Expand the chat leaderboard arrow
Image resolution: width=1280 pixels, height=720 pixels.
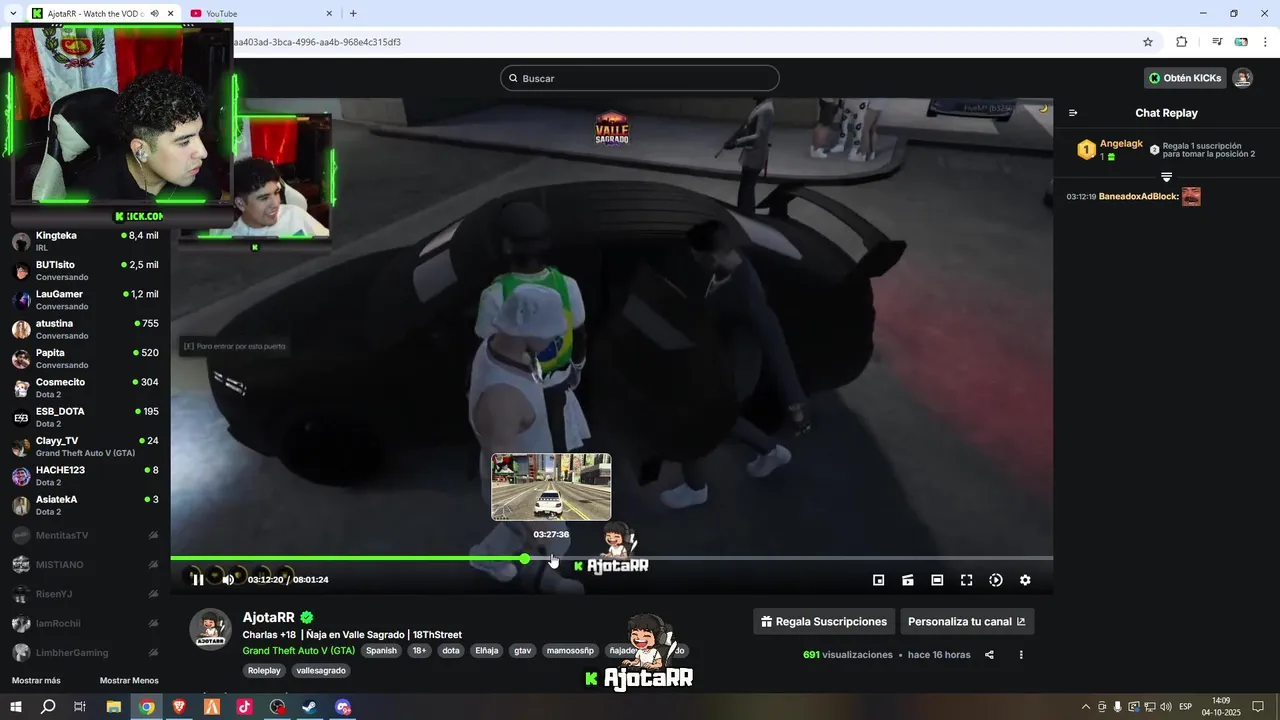(x=1166, y=177)
